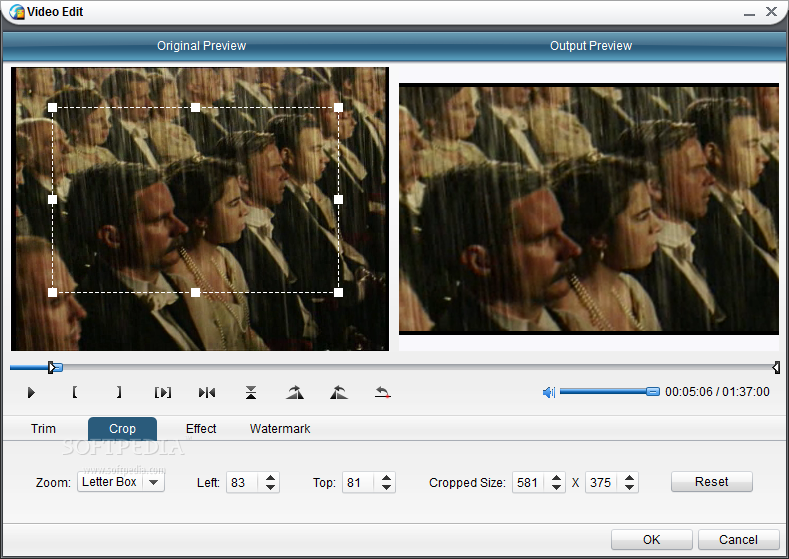Viewport: 789px width, 559px height.
Task: Click the middle-left crop handle
Action: (x=52, y=200)
